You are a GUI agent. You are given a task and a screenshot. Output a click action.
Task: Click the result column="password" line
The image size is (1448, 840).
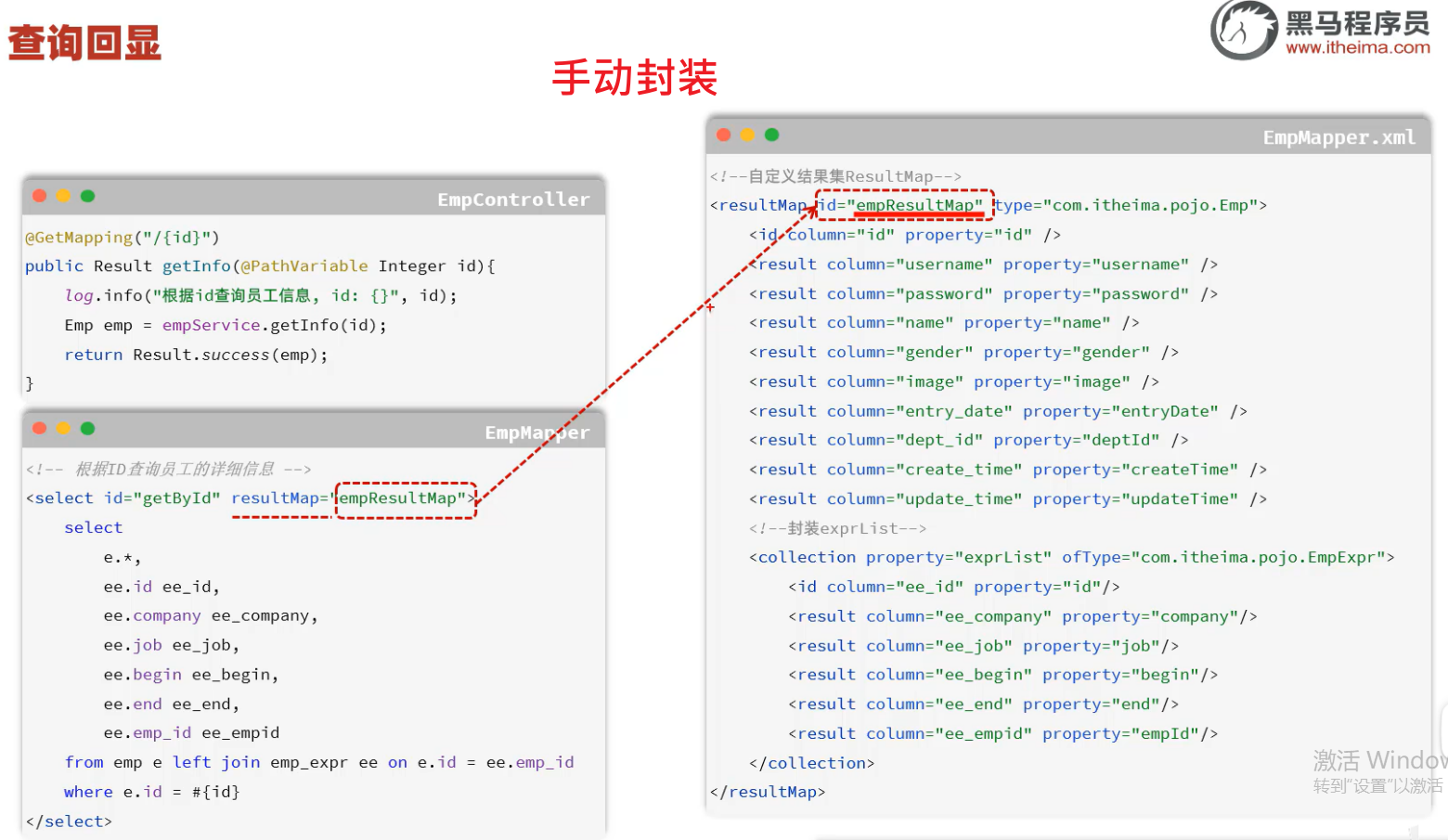(983, 293)
